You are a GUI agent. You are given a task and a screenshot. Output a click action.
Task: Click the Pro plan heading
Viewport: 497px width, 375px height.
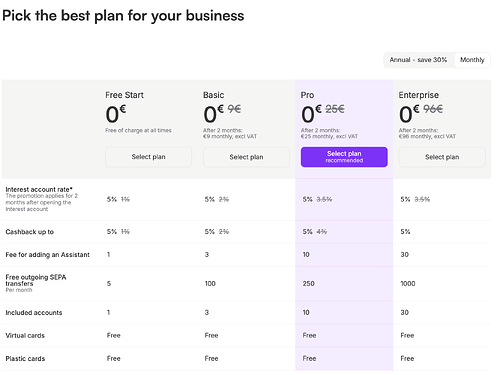tap(307, 95)
